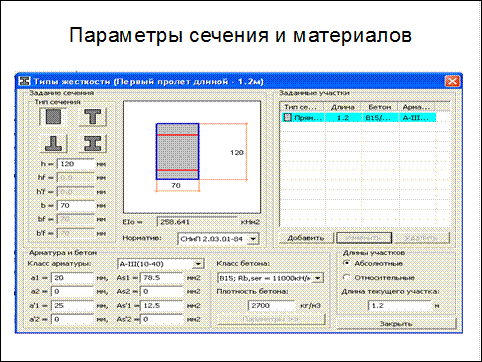The image size is (482, 362).
Task: Click the disabled Параметры button under the concrete density field
Action: pyautogui.click(x=271, y=319)
